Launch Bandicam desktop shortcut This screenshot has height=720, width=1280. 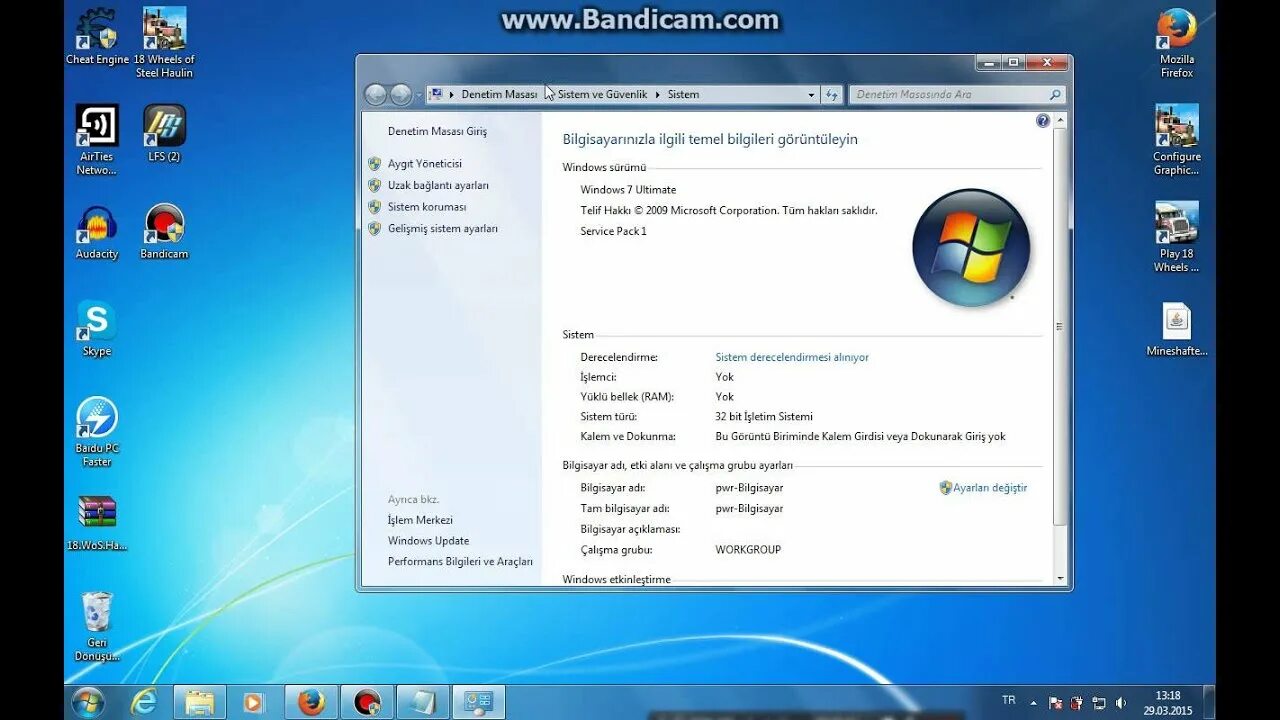click(164, 232)
